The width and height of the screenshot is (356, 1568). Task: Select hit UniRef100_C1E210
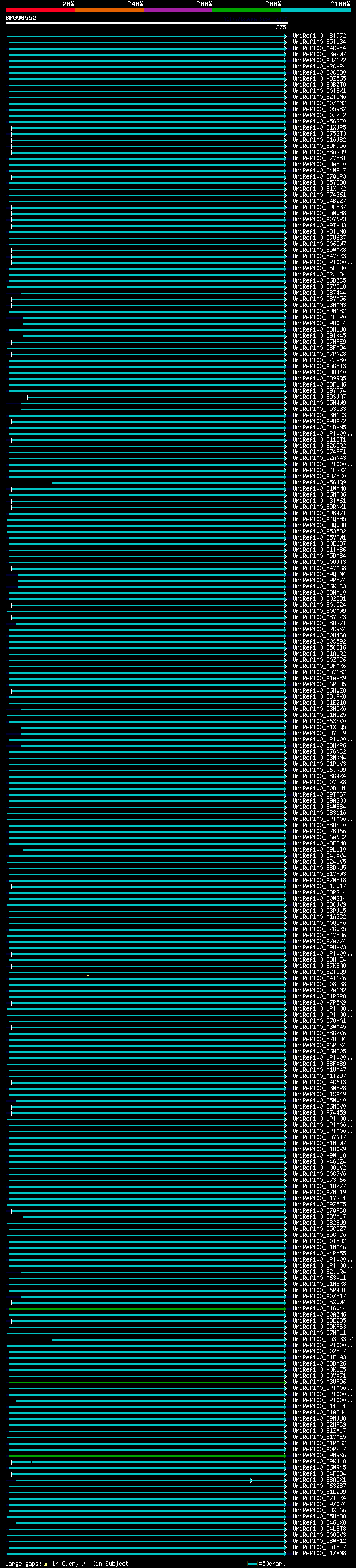coord(319,703)
